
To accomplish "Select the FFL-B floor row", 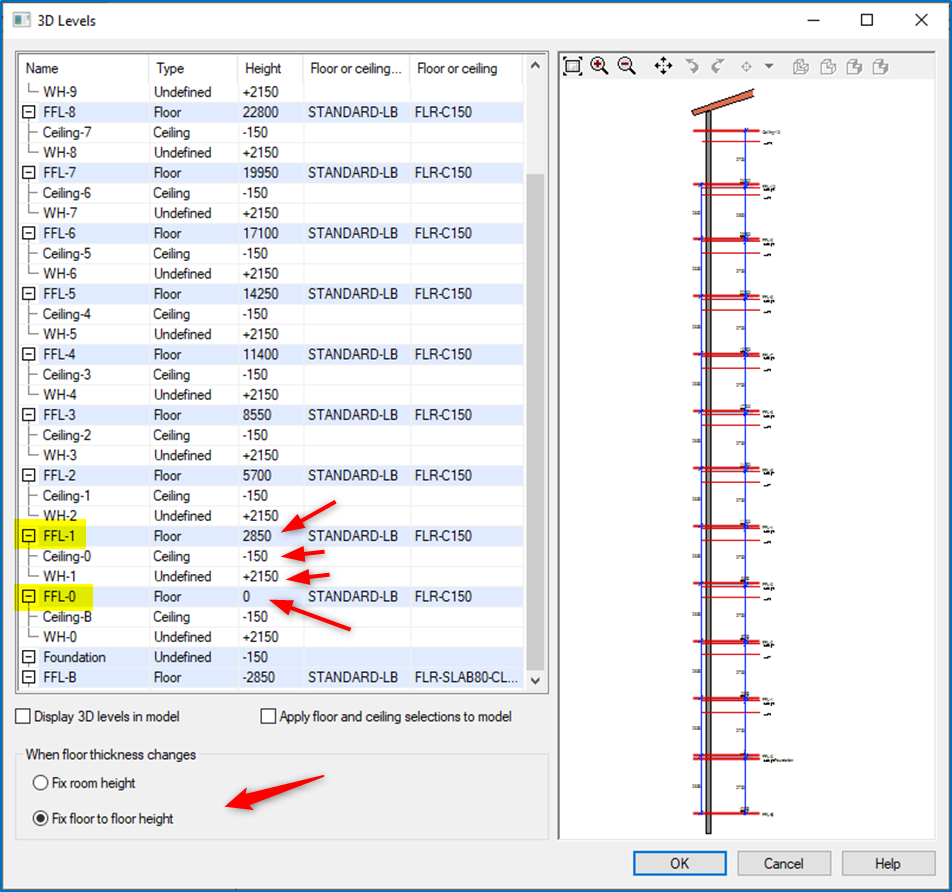I will tap(80, 677).
